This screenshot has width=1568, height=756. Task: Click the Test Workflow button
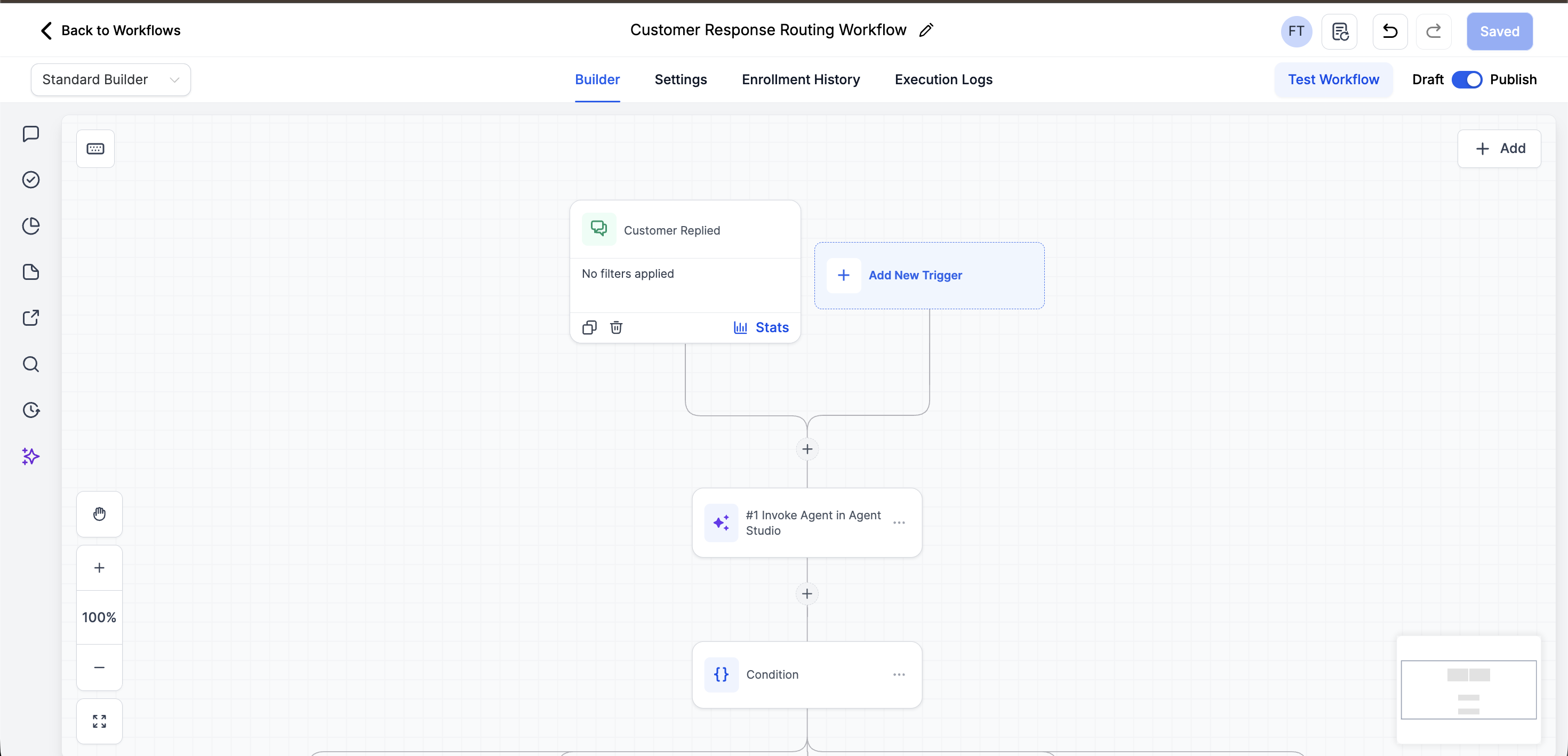1333,80
